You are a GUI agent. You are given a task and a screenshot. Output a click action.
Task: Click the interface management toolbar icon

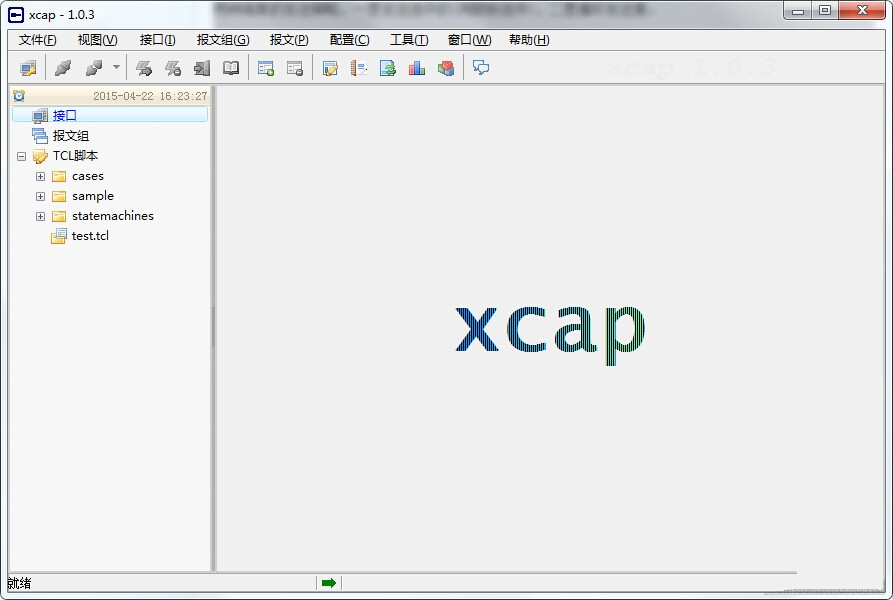(x=26, y=67)
